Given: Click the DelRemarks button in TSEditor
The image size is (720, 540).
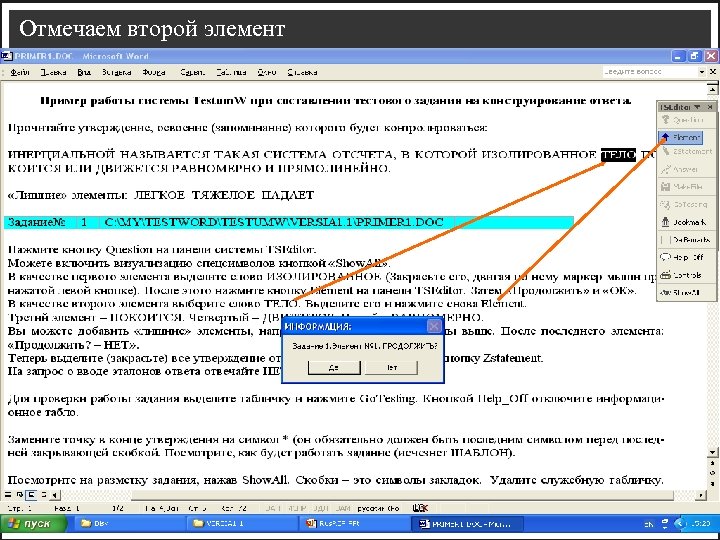Looking at the screenshot, I should pos(685,240).
